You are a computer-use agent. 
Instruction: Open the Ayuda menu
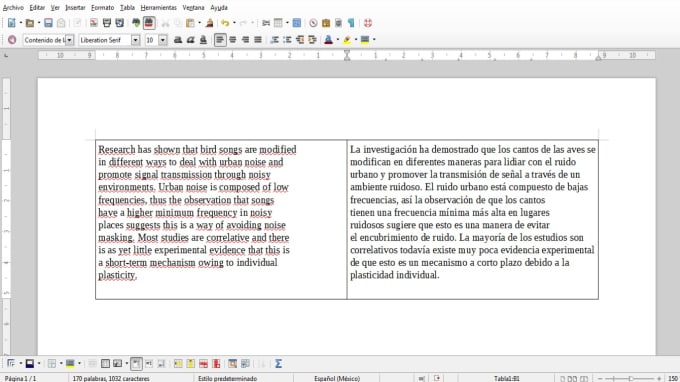point(219,7)
